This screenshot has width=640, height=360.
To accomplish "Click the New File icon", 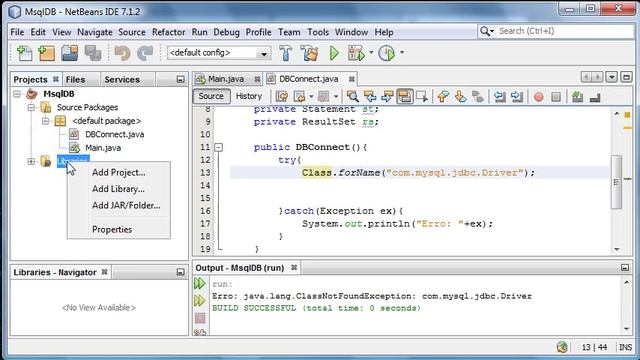I will tap(24, 53).
